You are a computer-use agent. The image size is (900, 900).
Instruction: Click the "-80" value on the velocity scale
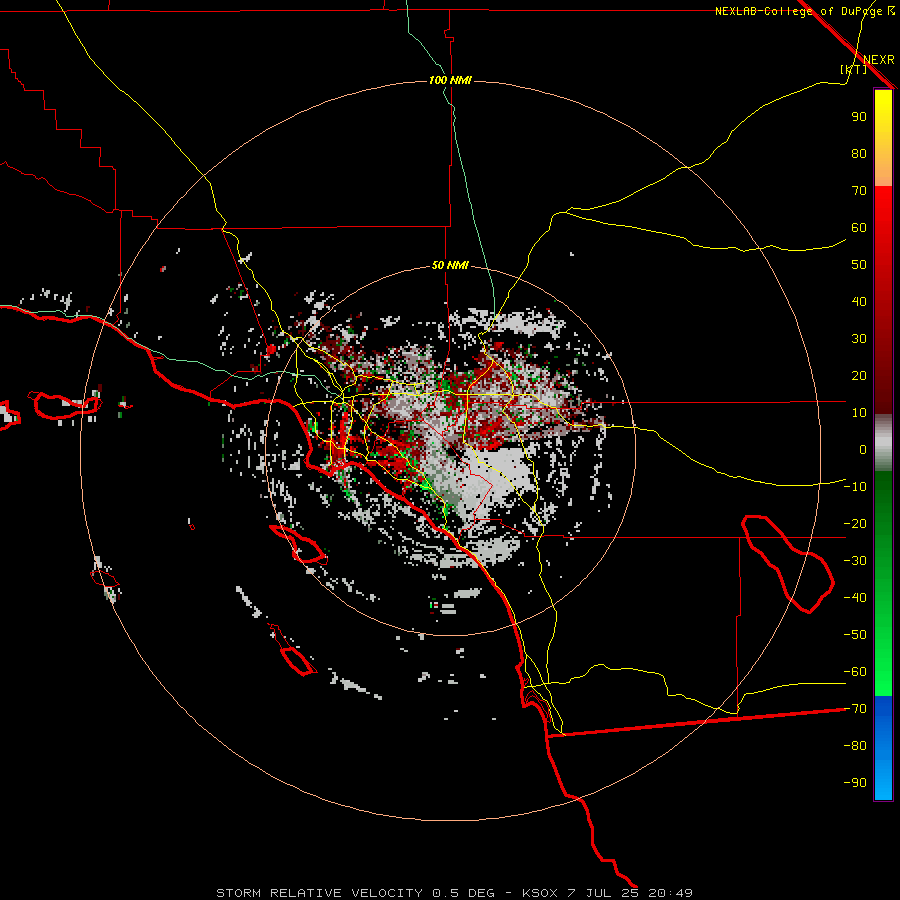tap(855, 746)
